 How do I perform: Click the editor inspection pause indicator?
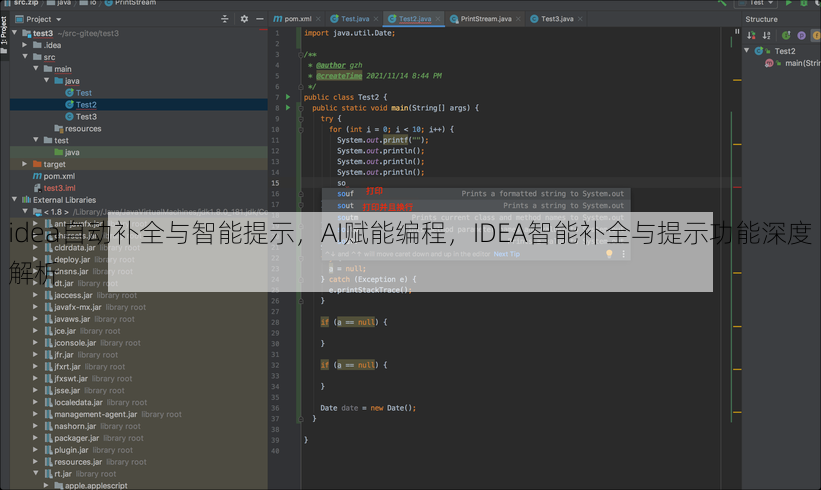coord(737,32)
